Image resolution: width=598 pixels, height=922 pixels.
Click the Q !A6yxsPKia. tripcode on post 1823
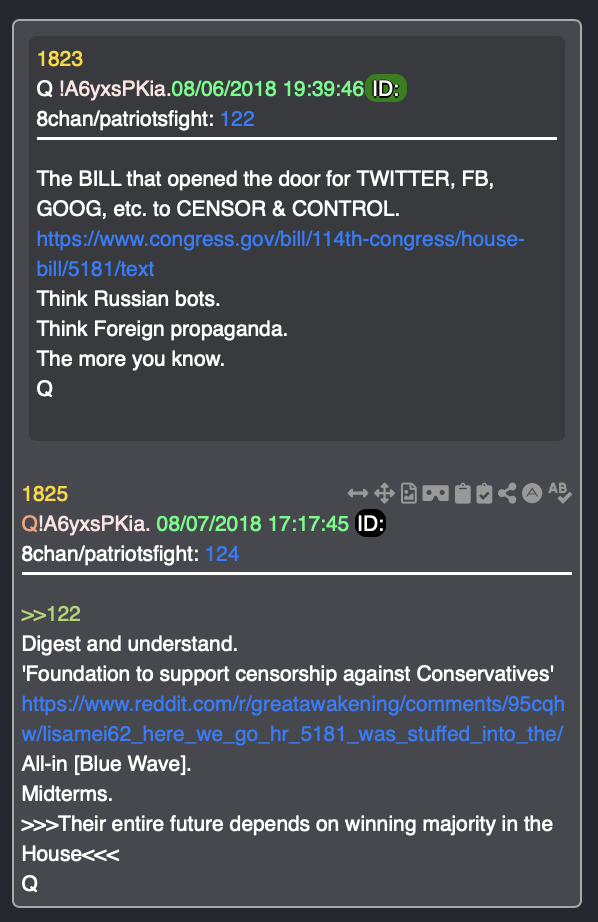[103, 89]
